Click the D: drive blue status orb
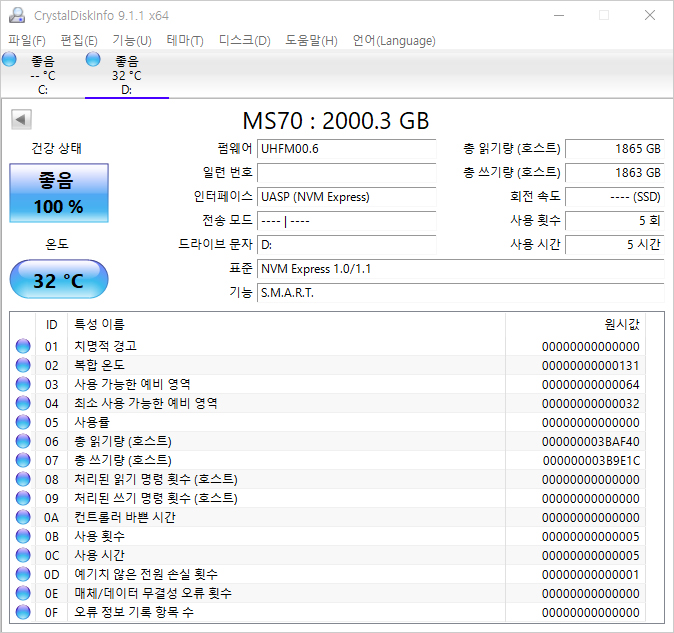674x633 pixels. [x=93, y=59]
